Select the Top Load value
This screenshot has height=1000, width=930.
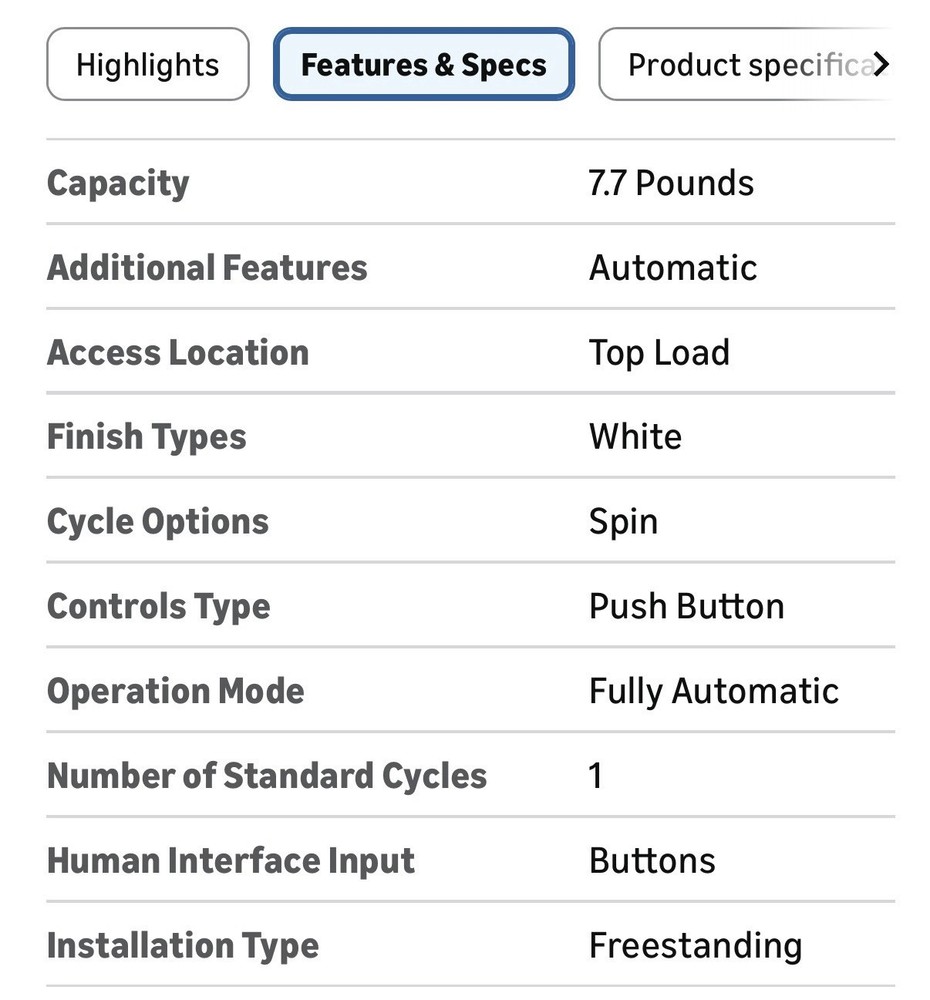659,352
